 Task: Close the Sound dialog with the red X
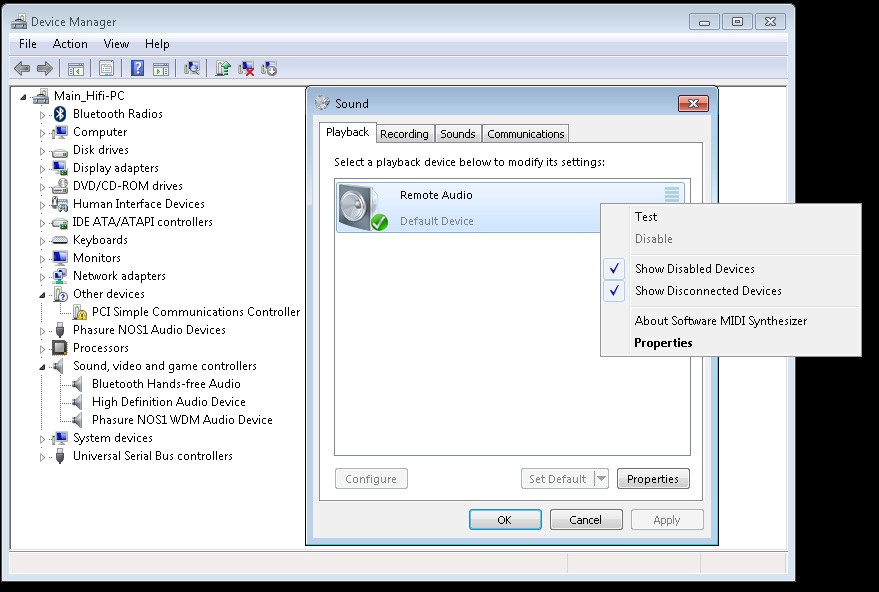(693, 104)
